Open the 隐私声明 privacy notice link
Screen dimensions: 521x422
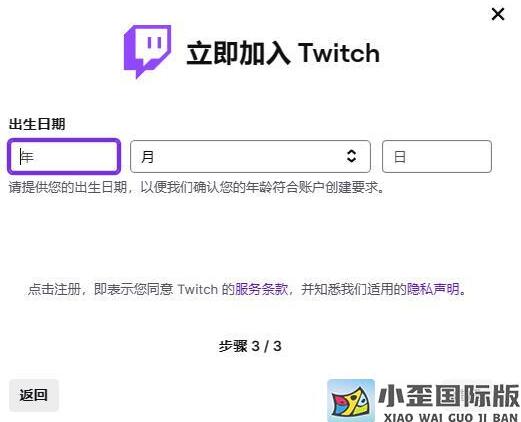pos(433,289)
